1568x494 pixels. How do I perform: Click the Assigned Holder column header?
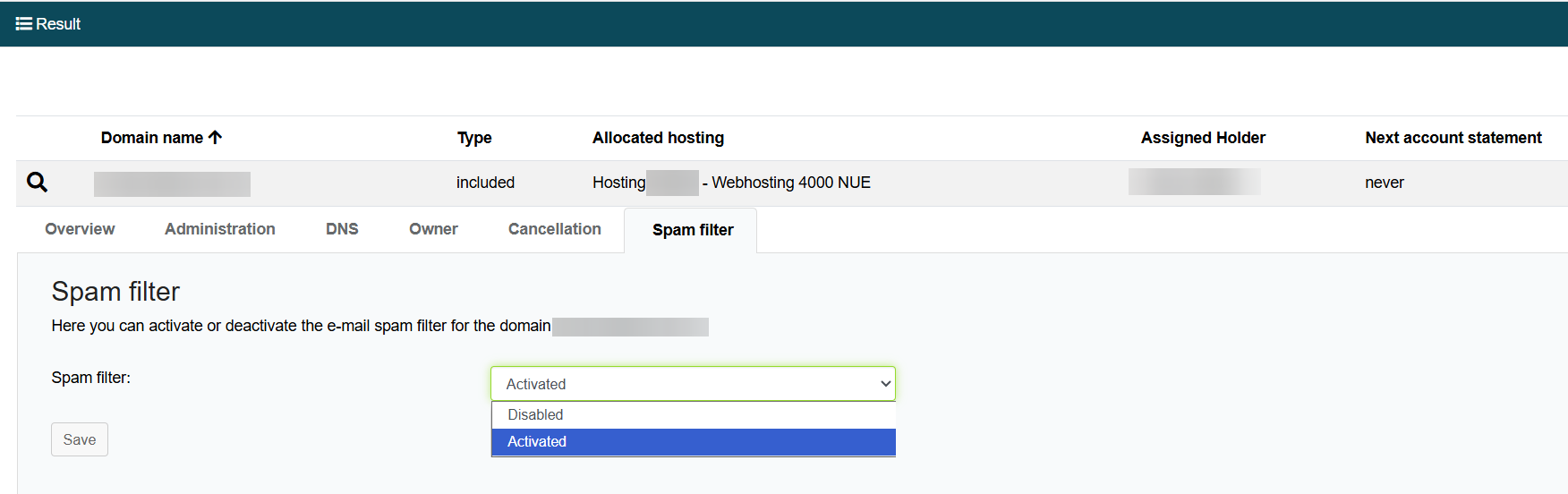(1203, 138)
